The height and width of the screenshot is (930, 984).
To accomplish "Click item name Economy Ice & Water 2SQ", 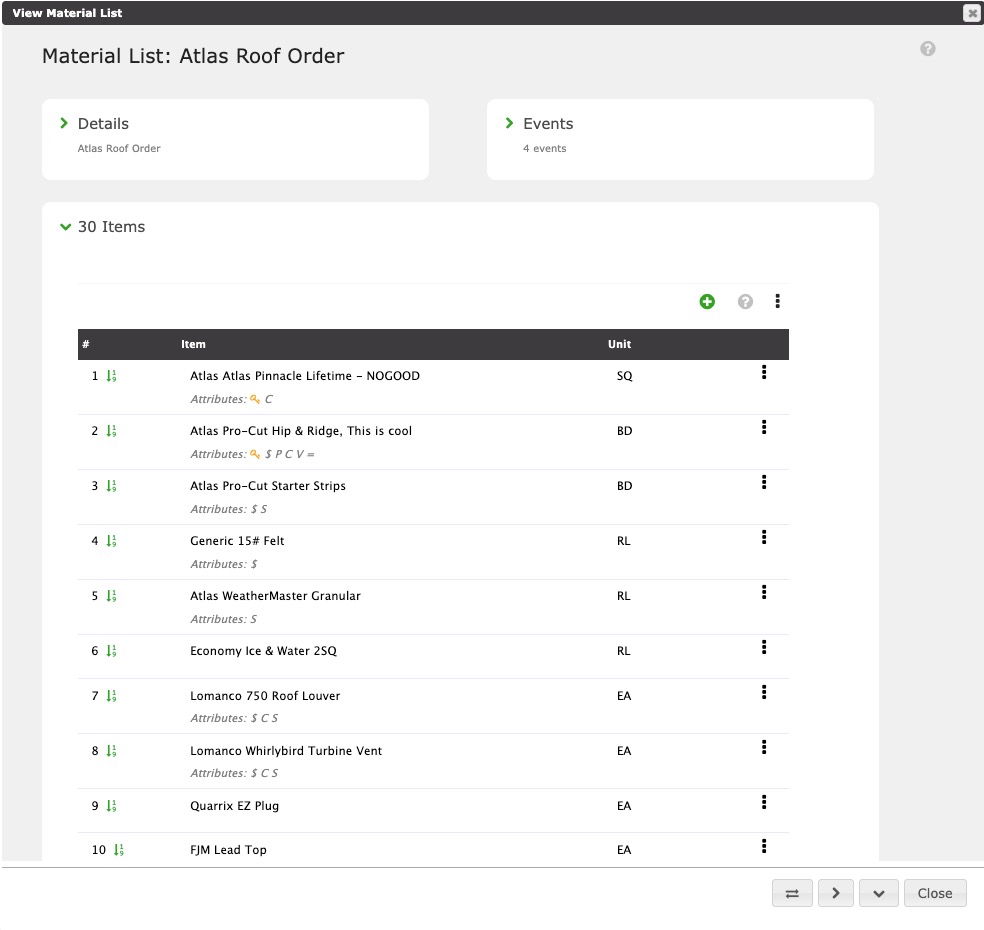I will [264, 651].
